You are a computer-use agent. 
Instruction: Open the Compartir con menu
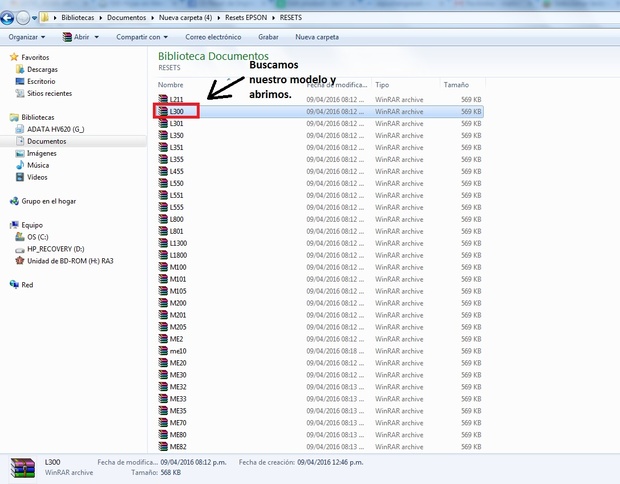coord(142,37)
